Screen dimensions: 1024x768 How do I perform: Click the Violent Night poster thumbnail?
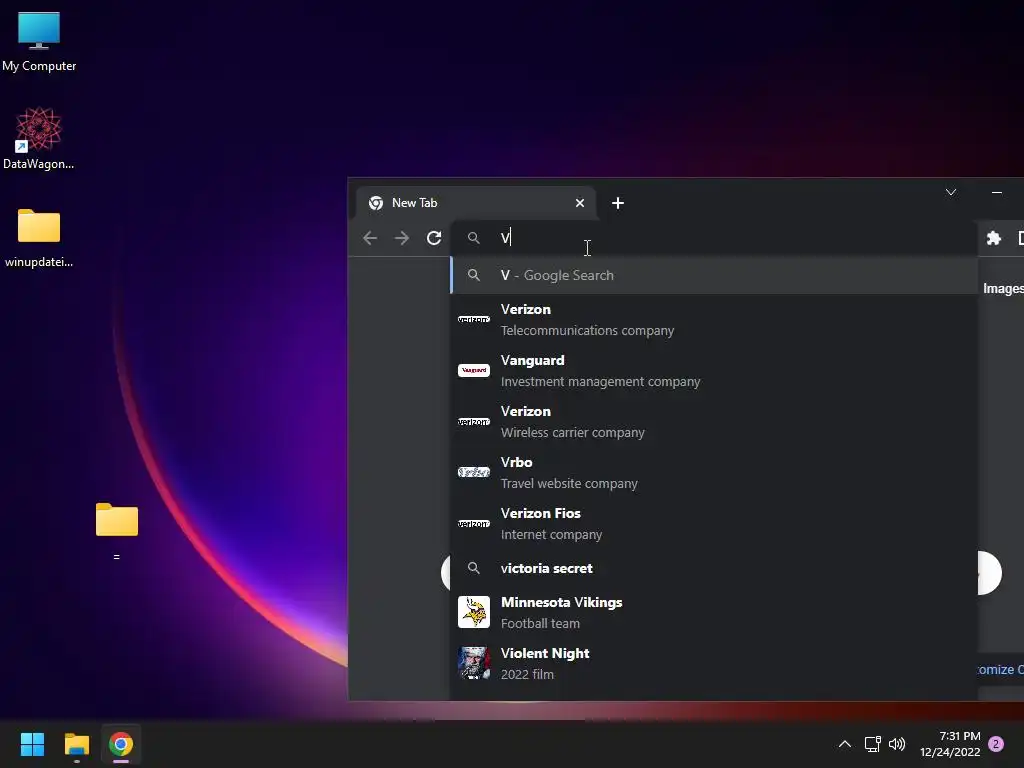[x=473, y=663]
